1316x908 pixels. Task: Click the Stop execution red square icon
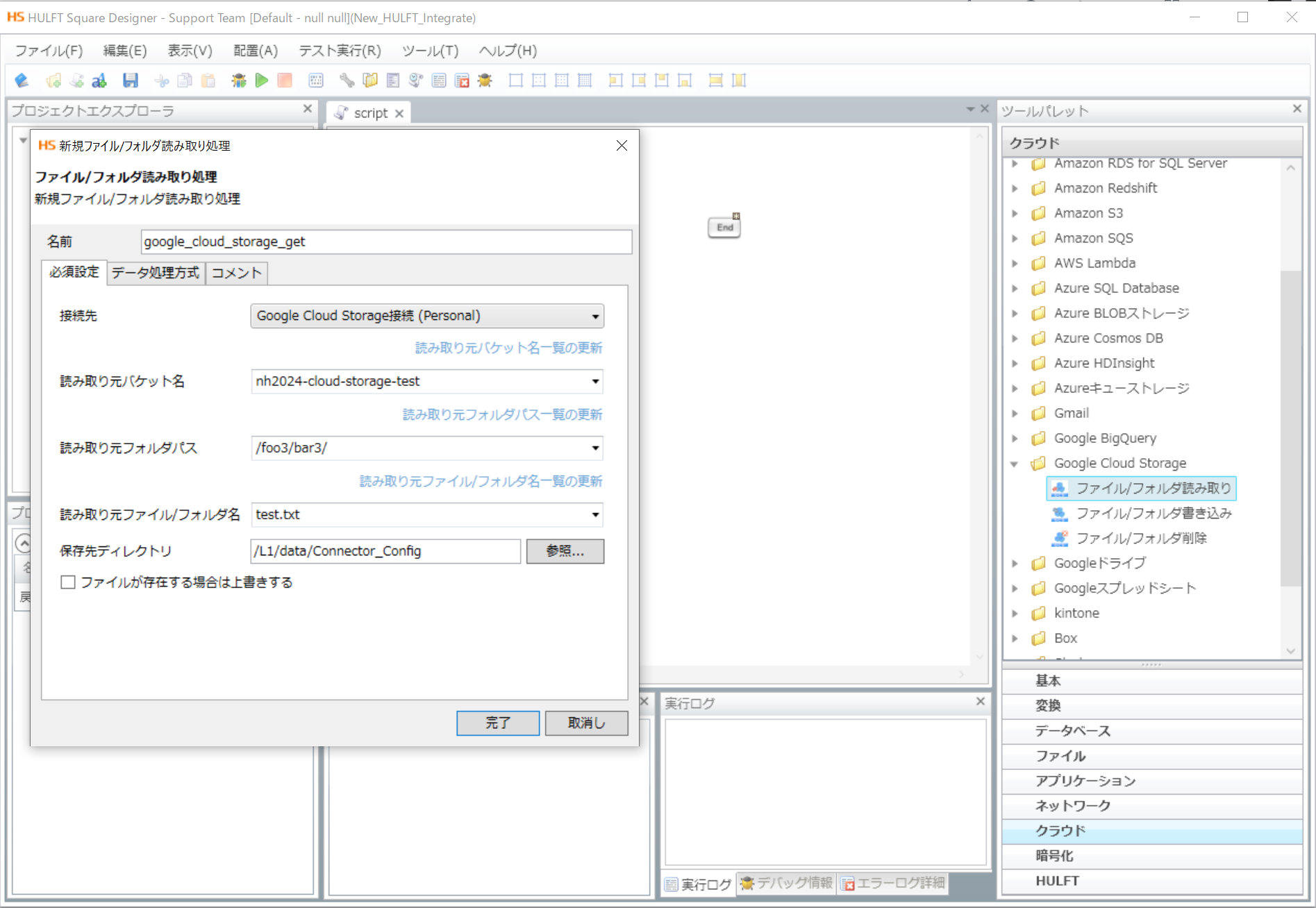(x=285, y=81)
